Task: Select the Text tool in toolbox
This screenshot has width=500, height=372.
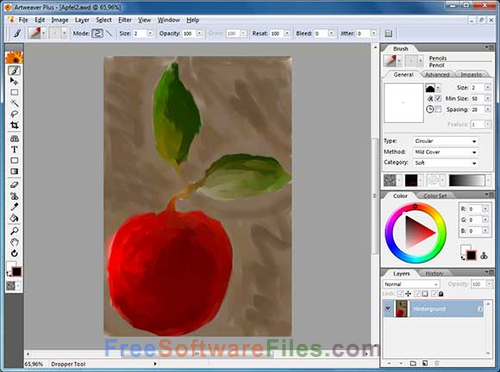Action: [14, 150]
